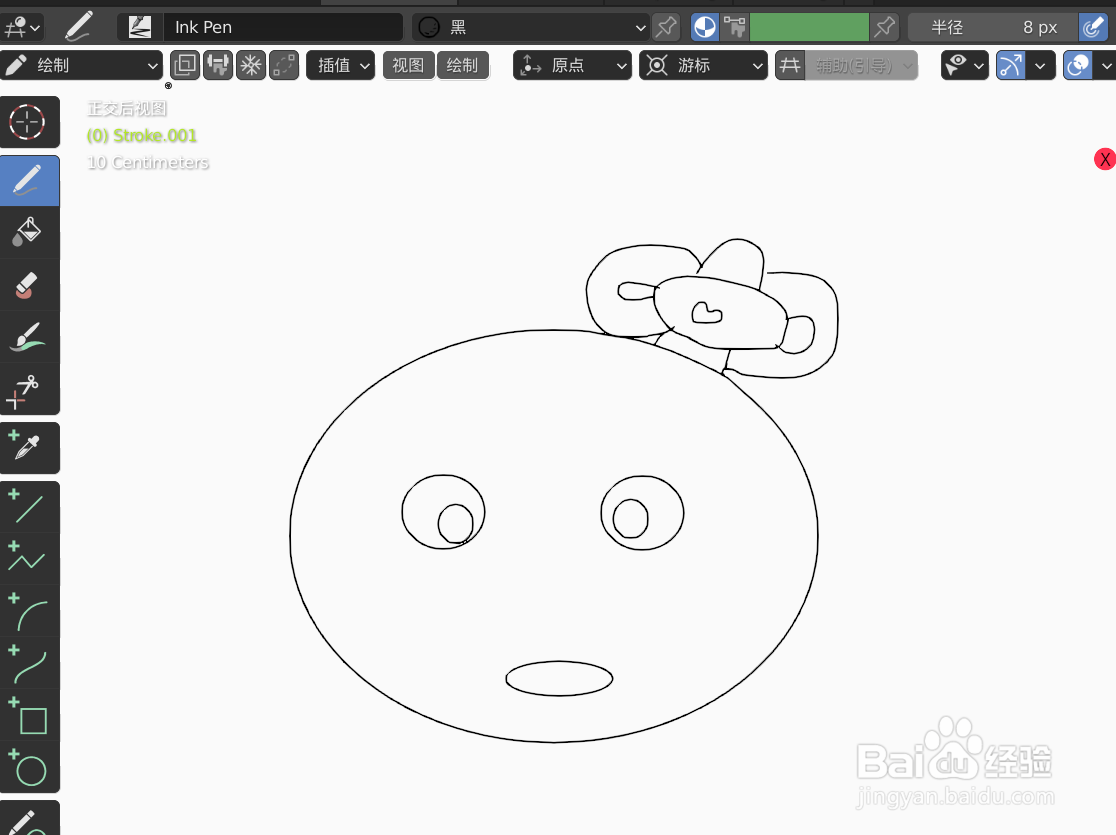Toggle the viewport overlays button

(x=1078, y=65)
